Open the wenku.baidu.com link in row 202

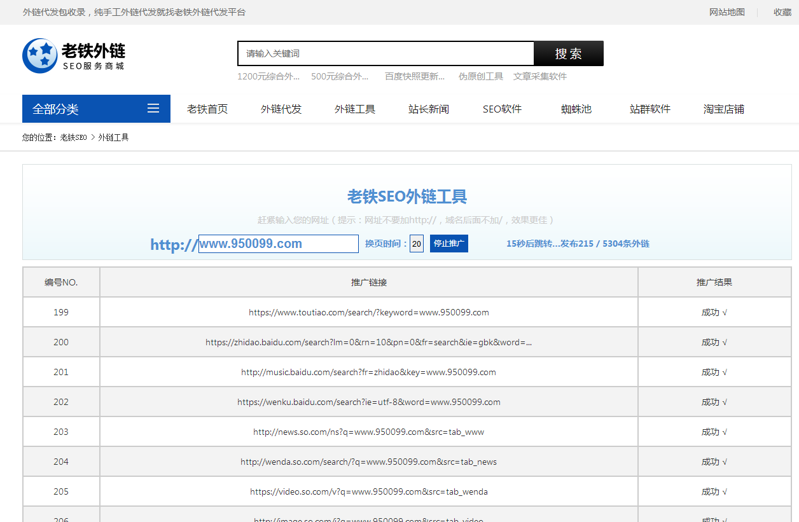369,402
